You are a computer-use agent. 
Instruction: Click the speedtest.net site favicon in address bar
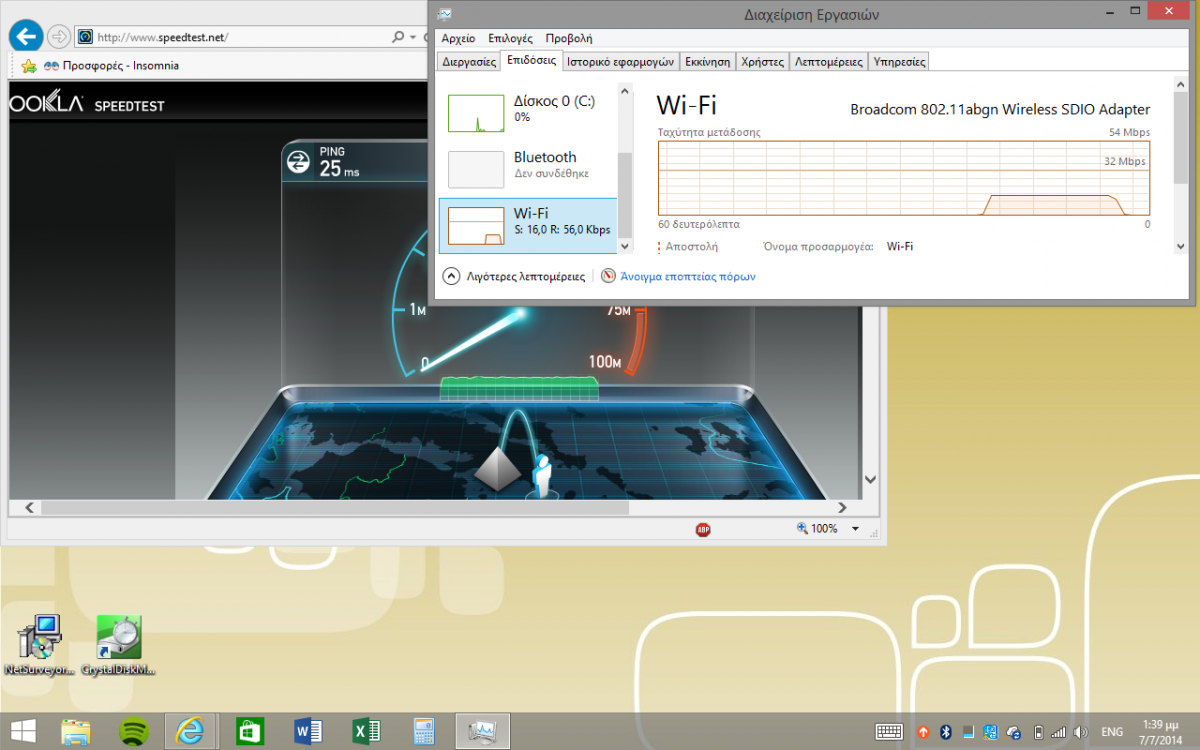86,37
